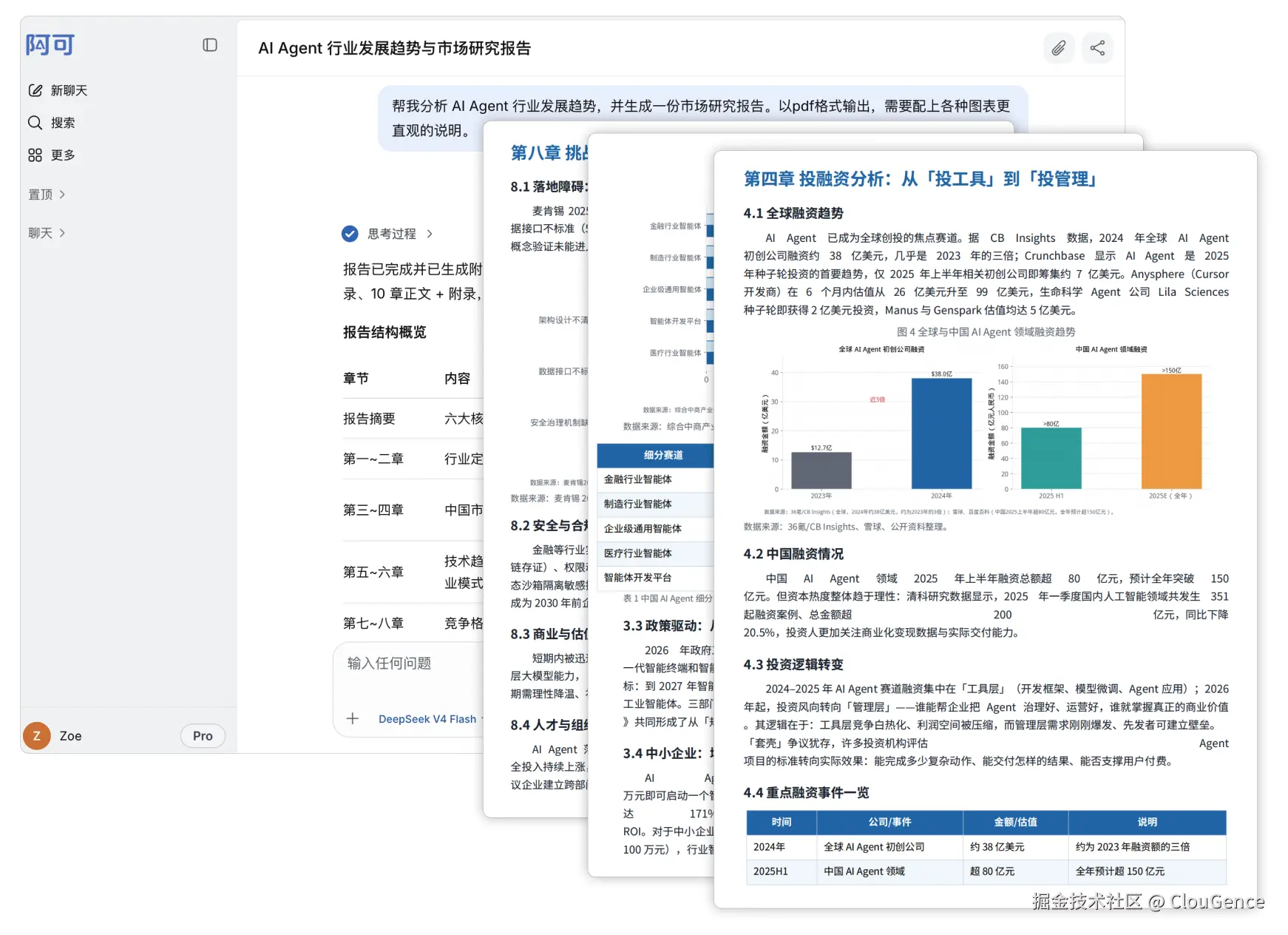Click the orange 2025E bar in chart
Image resolution: width=1288 pixels, height=935 pixels.
tap(1171, 431)
